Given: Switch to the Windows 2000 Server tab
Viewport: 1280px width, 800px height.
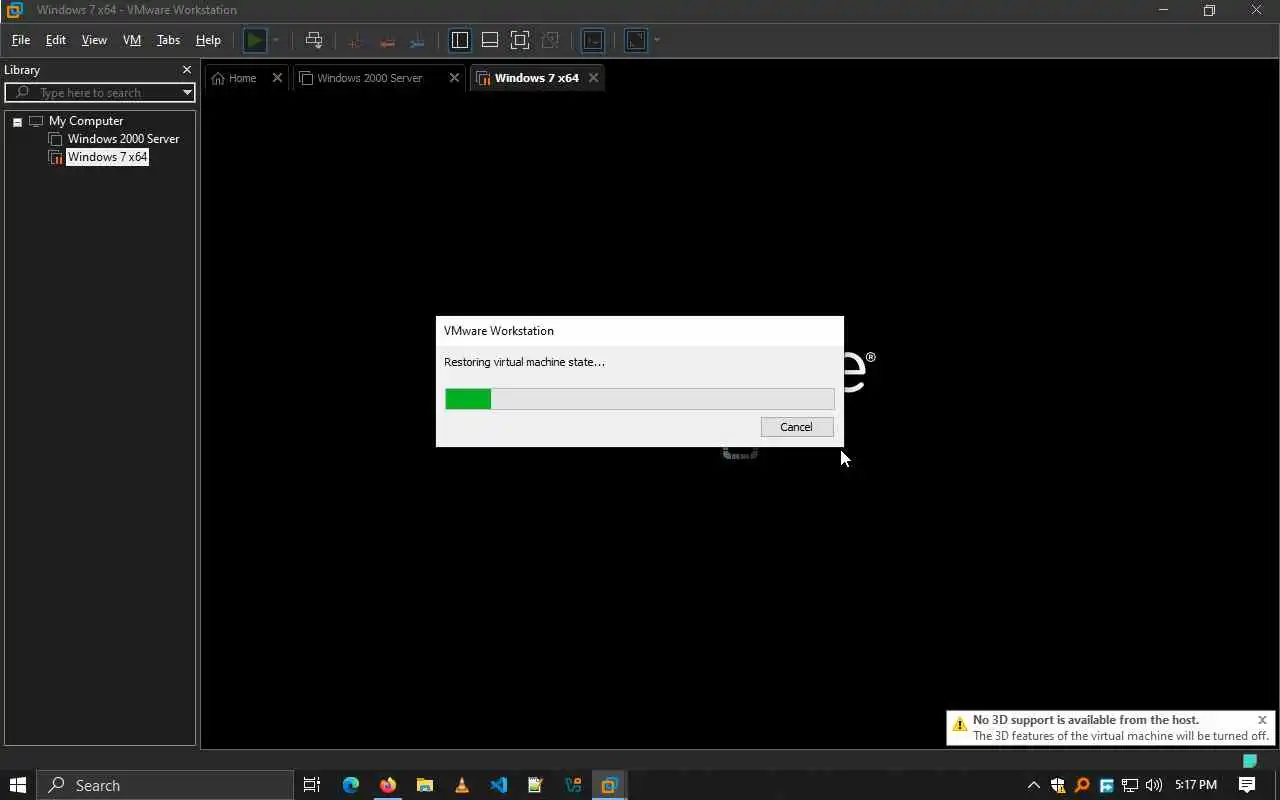Looking at the screenshot, I should point(370,78).
